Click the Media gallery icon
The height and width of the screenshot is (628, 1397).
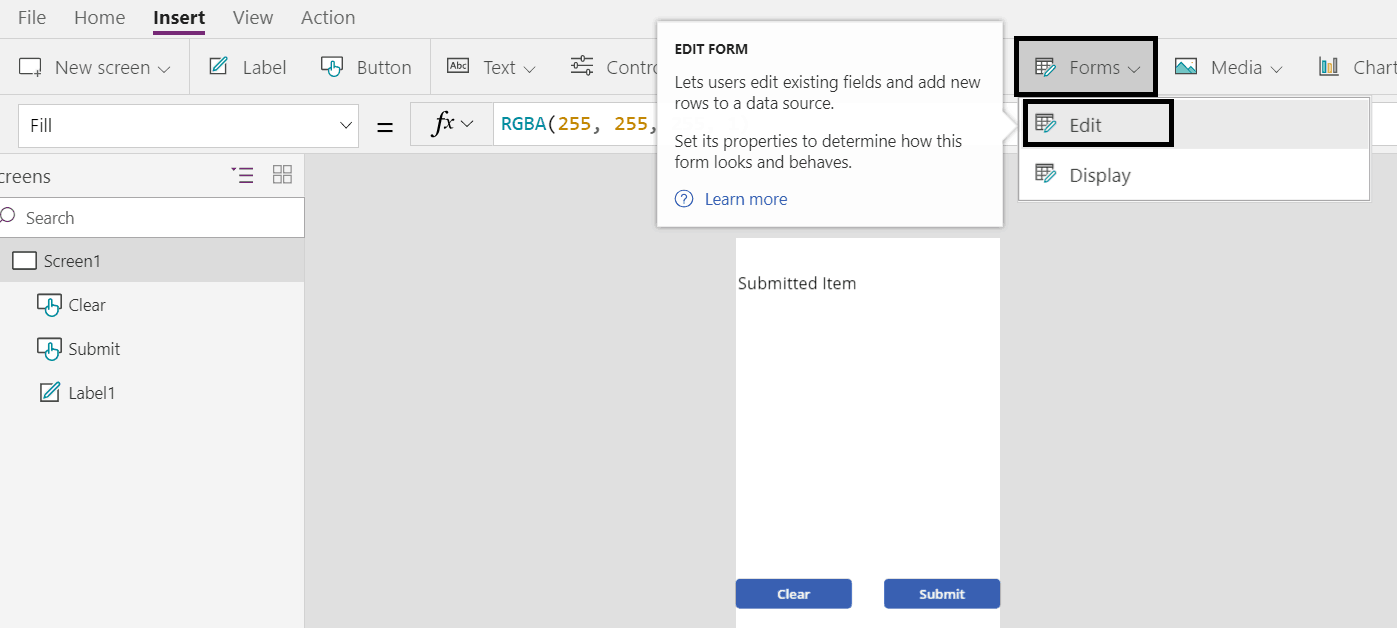[x=1186, y=66]
